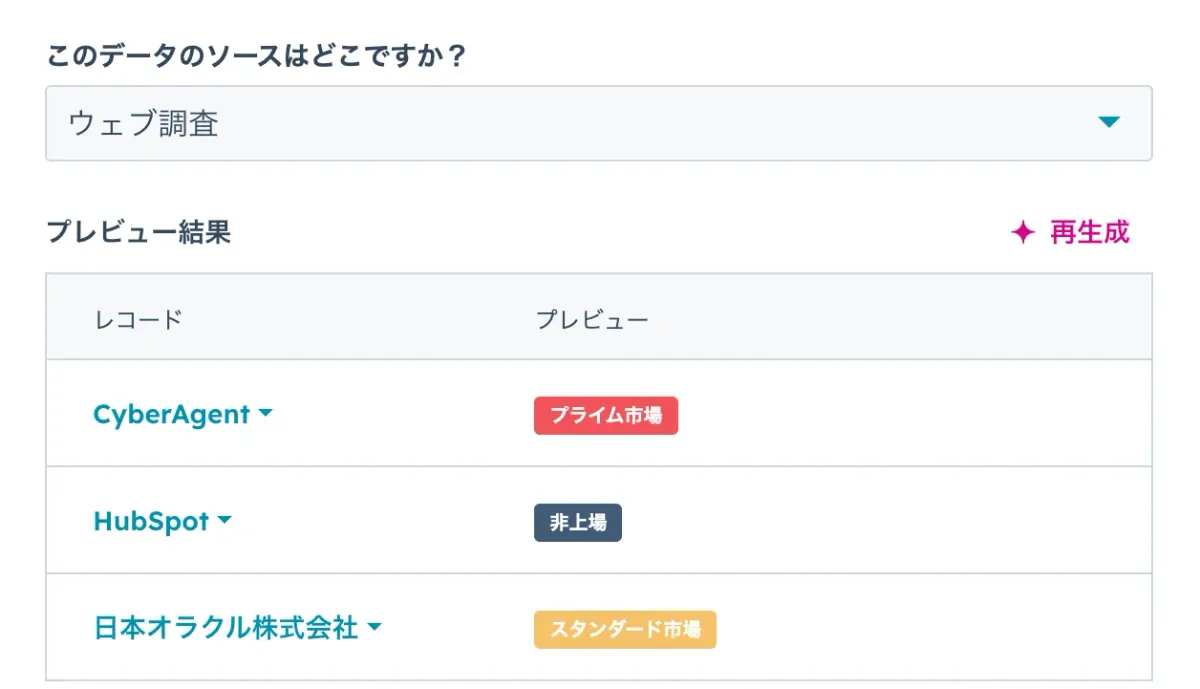Click the プレビュー結果 section heading
The image size is (1200, 689).
(x=138, y=232)
